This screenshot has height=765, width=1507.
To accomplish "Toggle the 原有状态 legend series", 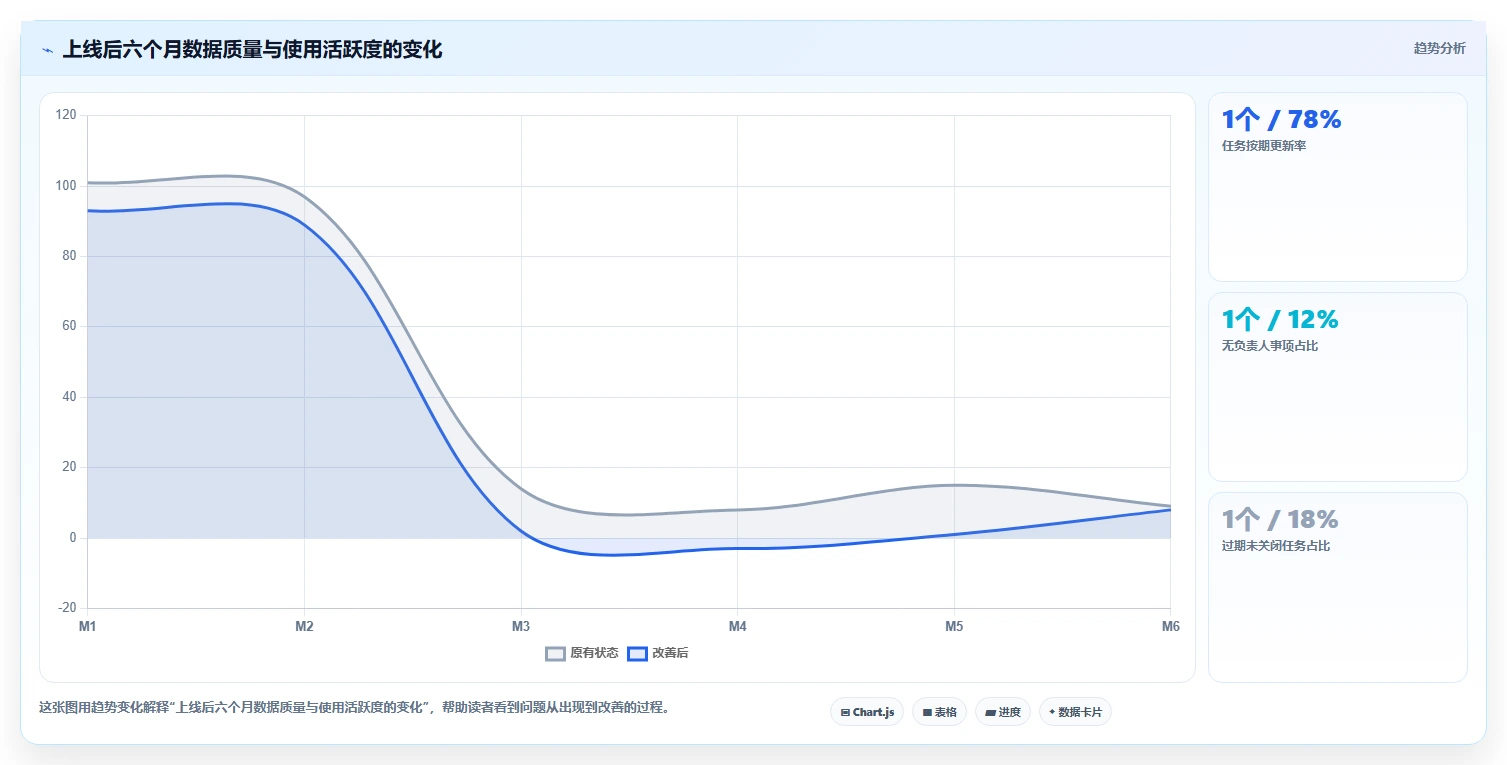I will tap(582, 653).
